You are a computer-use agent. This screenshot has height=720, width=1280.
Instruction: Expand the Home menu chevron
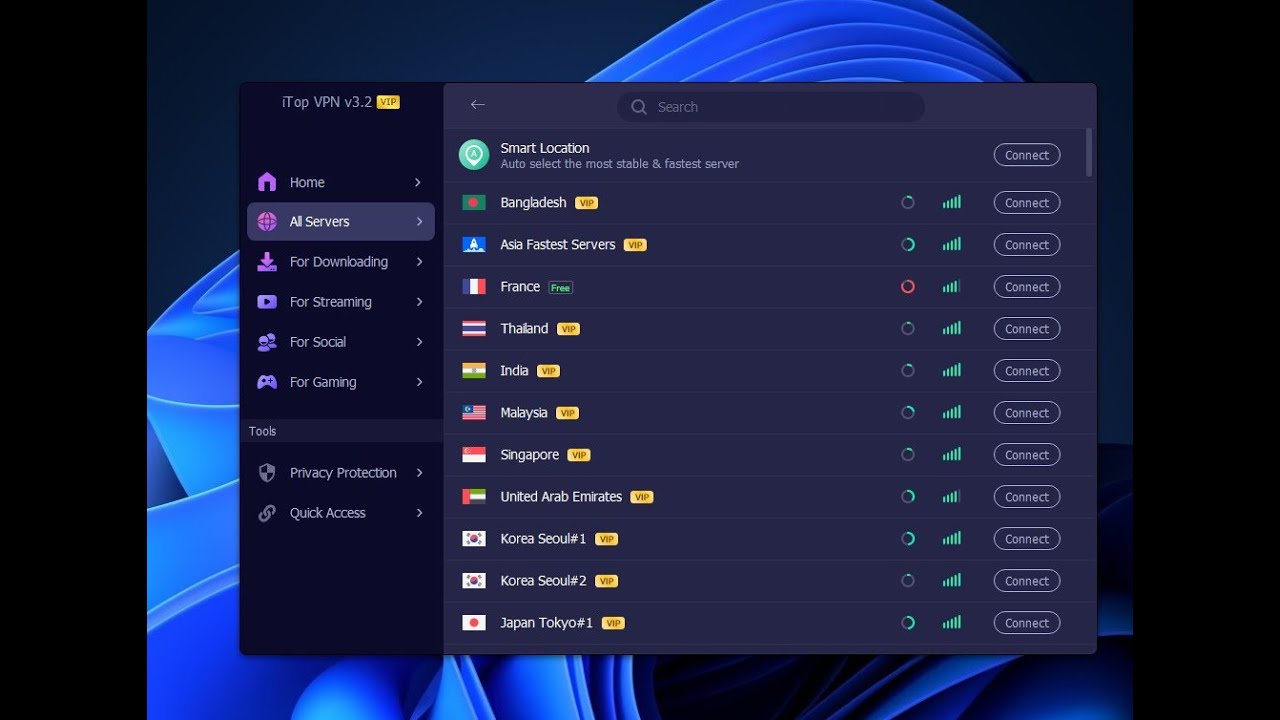[418, 182]
